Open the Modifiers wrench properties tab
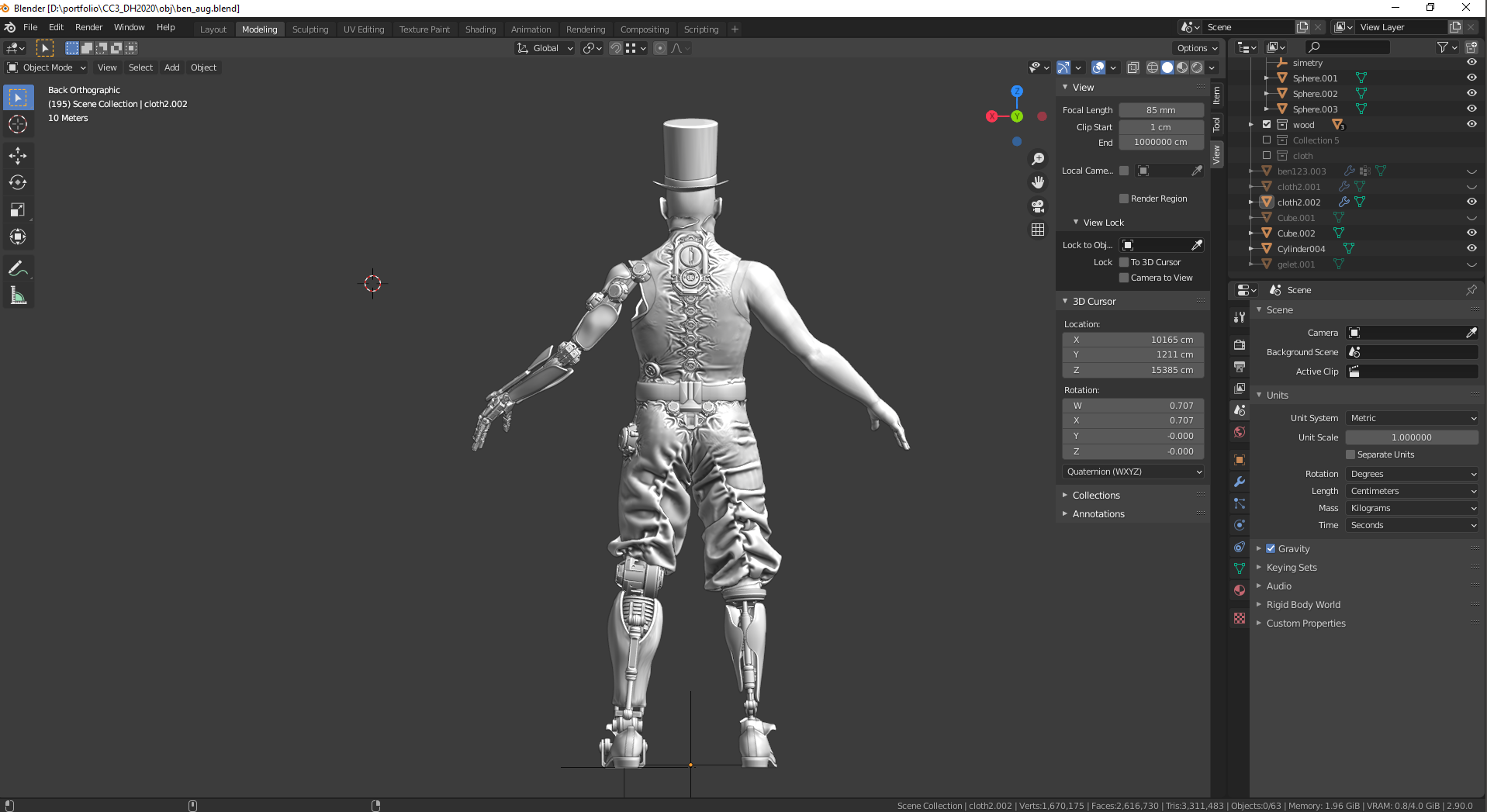Viewport: 1487px width, 812px height. click(1240, 482)
